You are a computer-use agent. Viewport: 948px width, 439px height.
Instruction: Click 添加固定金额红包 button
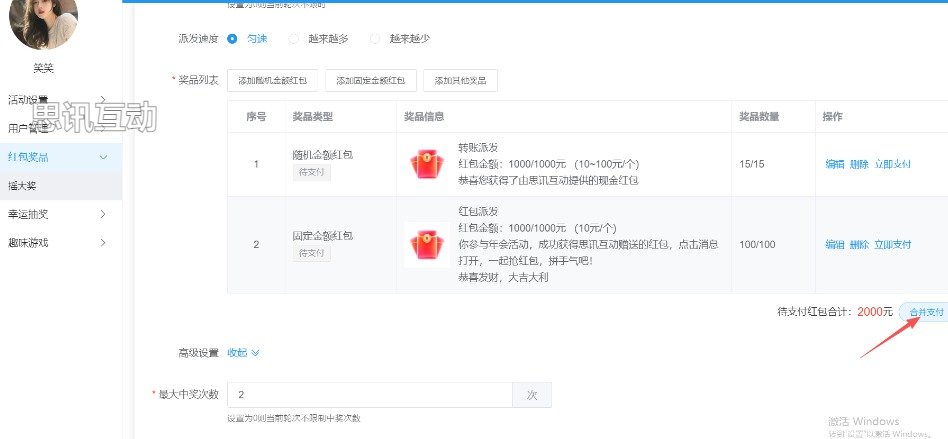(x=370, y=81)
